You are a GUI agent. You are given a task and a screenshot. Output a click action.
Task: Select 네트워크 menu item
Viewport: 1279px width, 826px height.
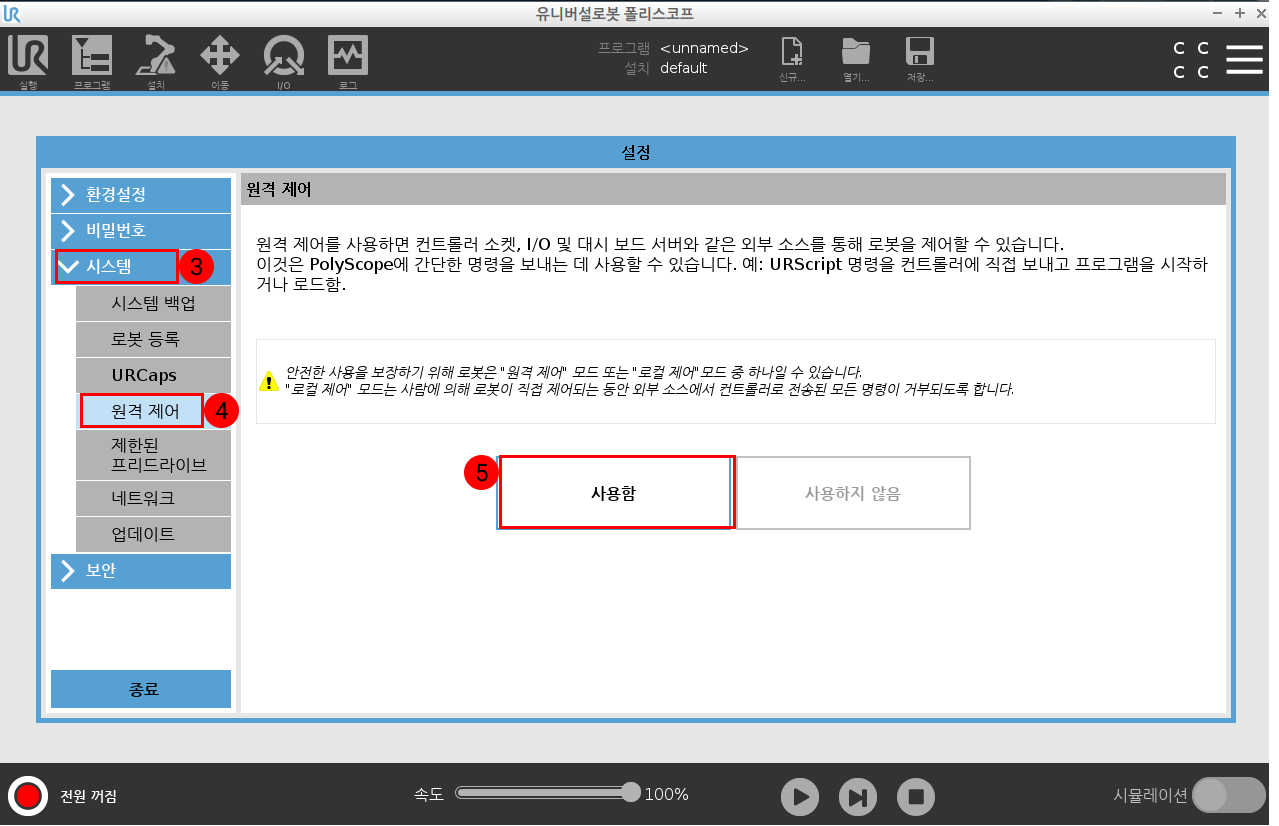coord(154,498)
